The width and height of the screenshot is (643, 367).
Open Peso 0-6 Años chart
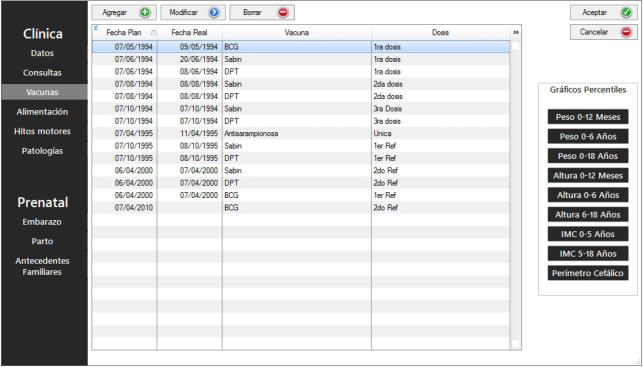point(588,137)
